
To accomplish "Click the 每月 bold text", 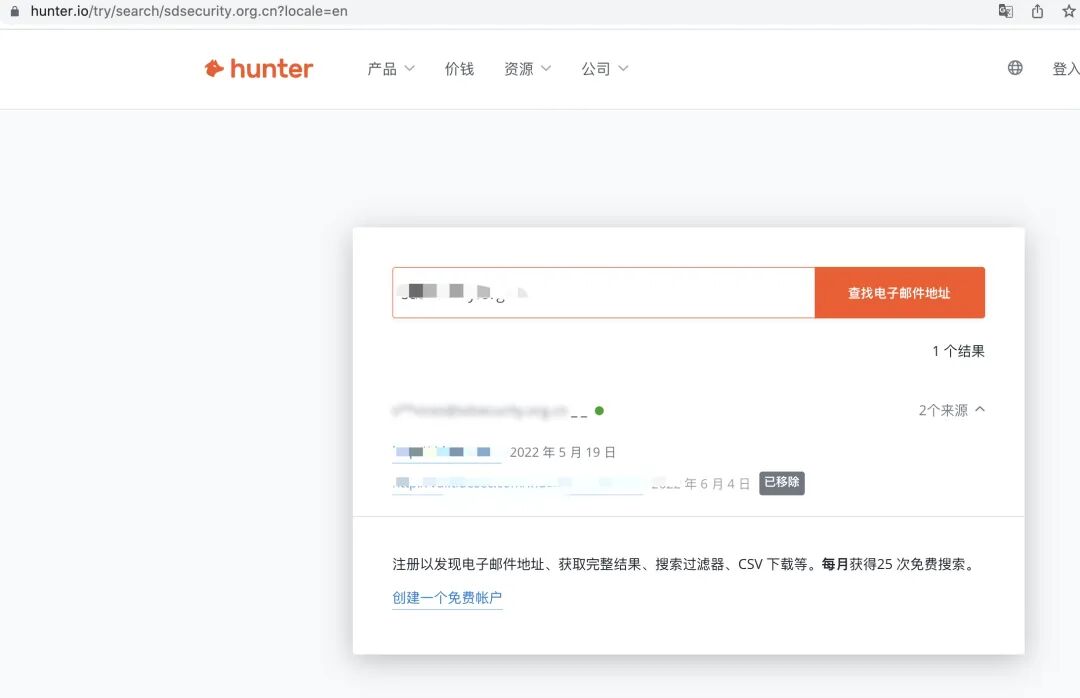I will click(x=835, y=564).
